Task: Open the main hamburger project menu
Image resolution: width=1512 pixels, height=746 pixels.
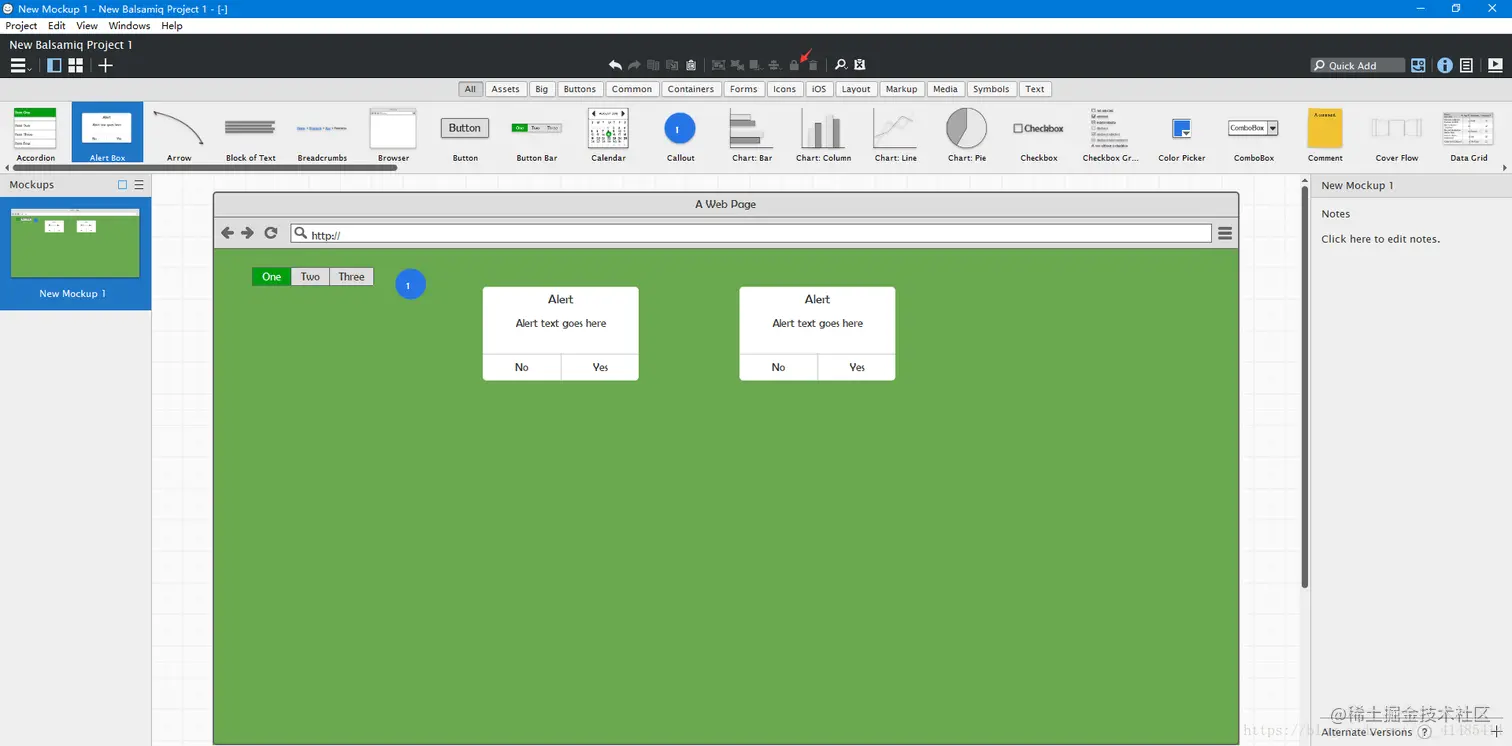Action: (x=19, y=65)
